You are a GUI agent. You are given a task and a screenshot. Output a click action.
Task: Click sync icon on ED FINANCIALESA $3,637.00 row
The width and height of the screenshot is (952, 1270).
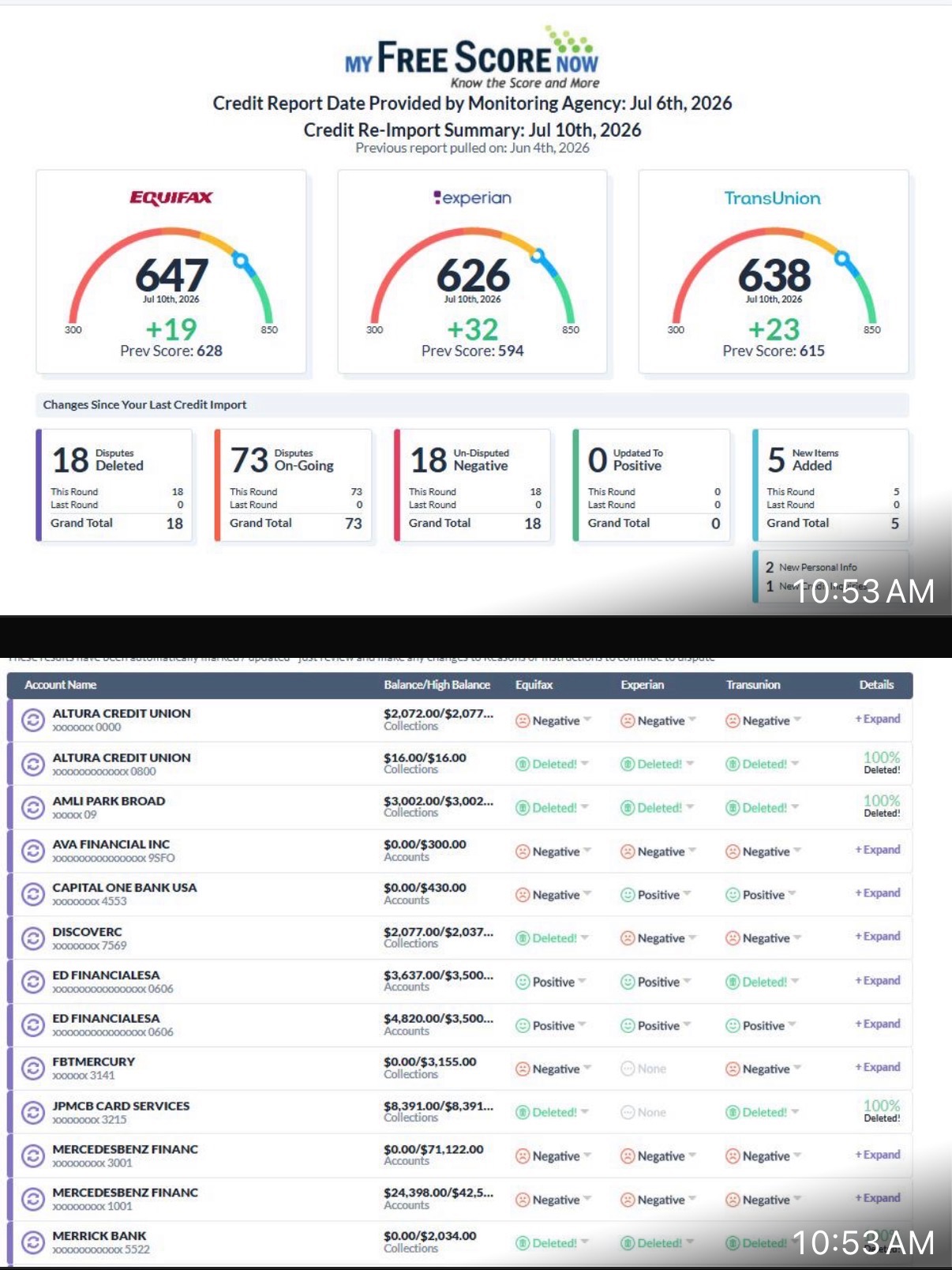pos(33,982)
